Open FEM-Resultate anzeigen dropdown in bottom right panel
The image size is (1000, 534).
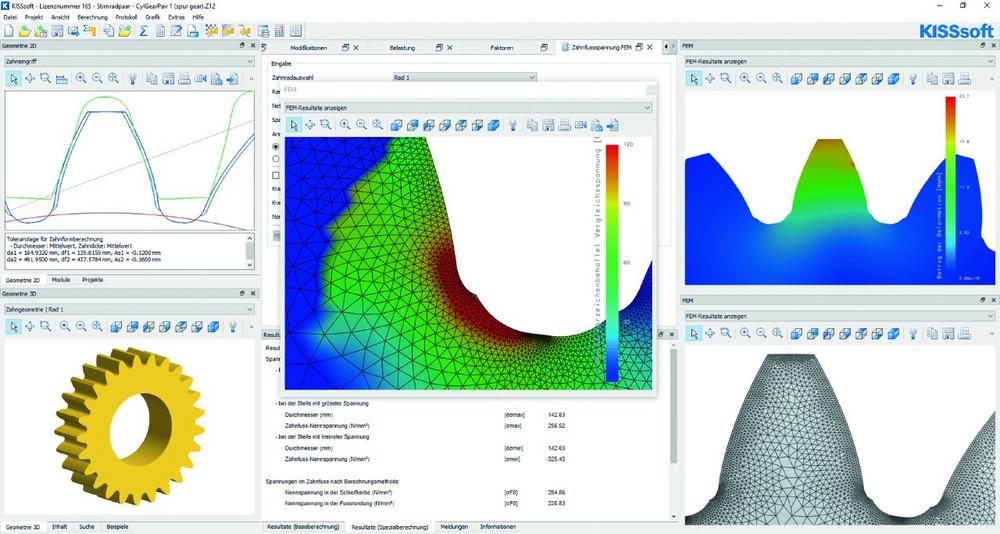coord(840,316)
